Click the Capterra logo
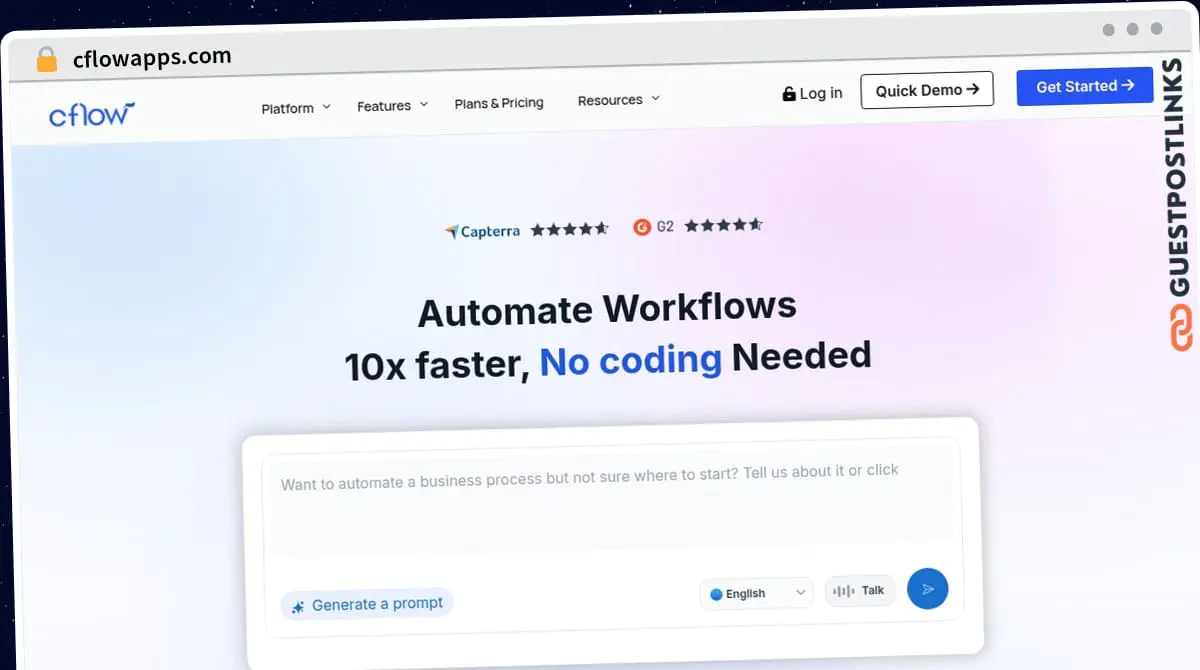 [x=482, y=231]
